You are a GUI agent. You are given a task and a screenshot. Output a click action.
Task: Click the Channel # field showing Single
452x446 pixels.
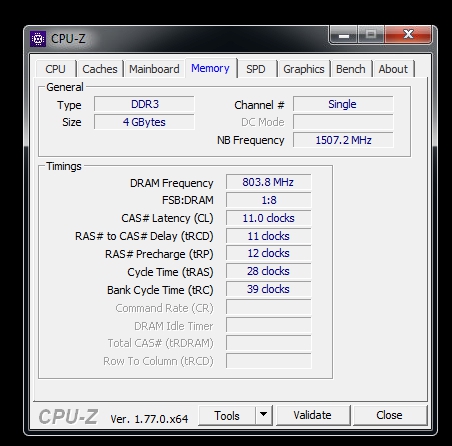343,104
